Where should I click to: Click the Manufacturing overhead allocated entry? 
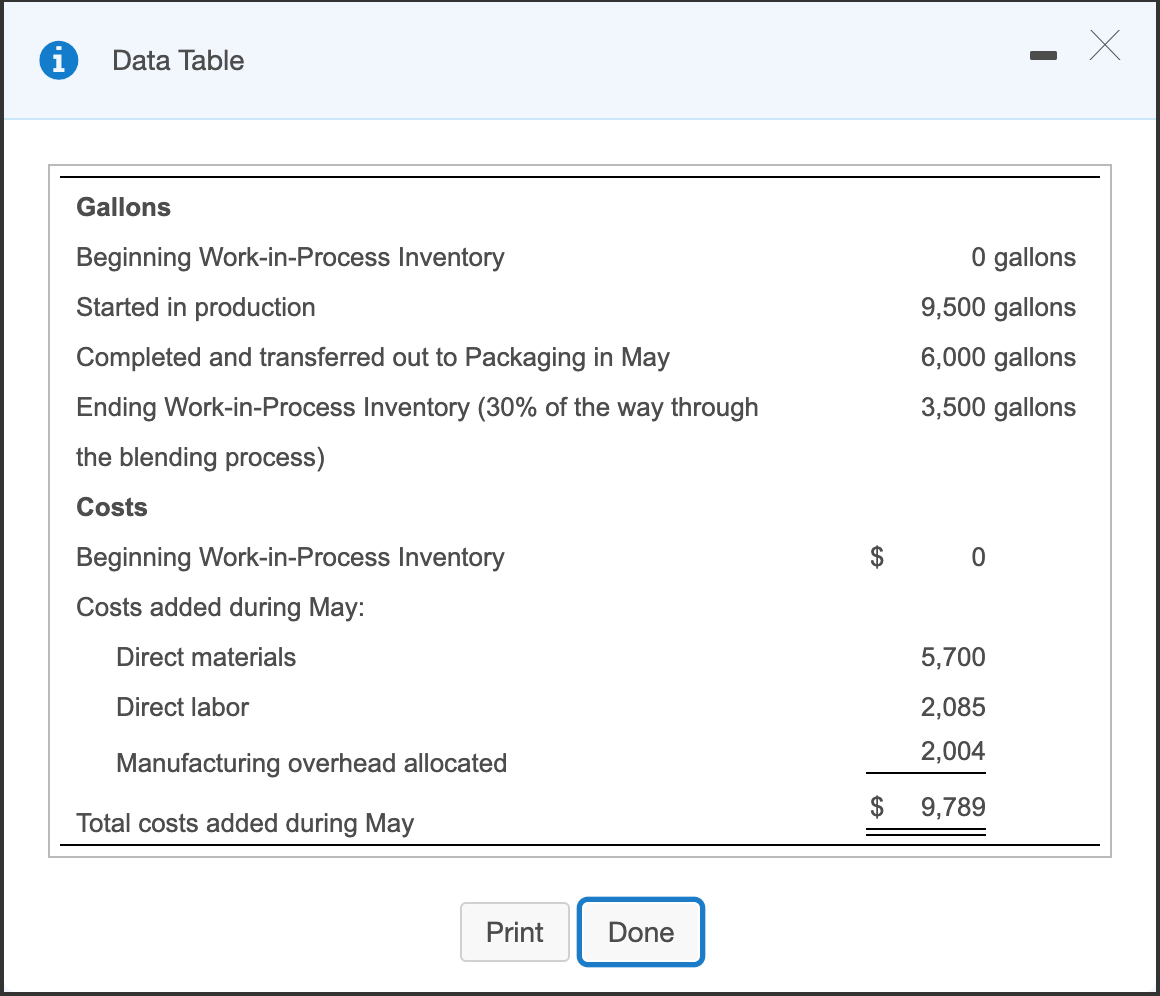pyautogui.click(x=311, y=763)
